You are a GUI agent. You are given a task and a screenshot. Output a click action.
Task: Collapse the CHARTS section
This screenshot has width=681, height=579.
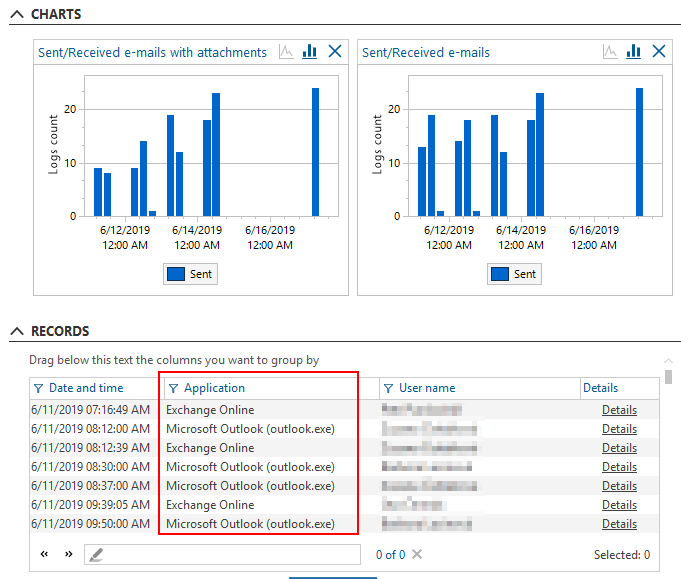(17, 14)
